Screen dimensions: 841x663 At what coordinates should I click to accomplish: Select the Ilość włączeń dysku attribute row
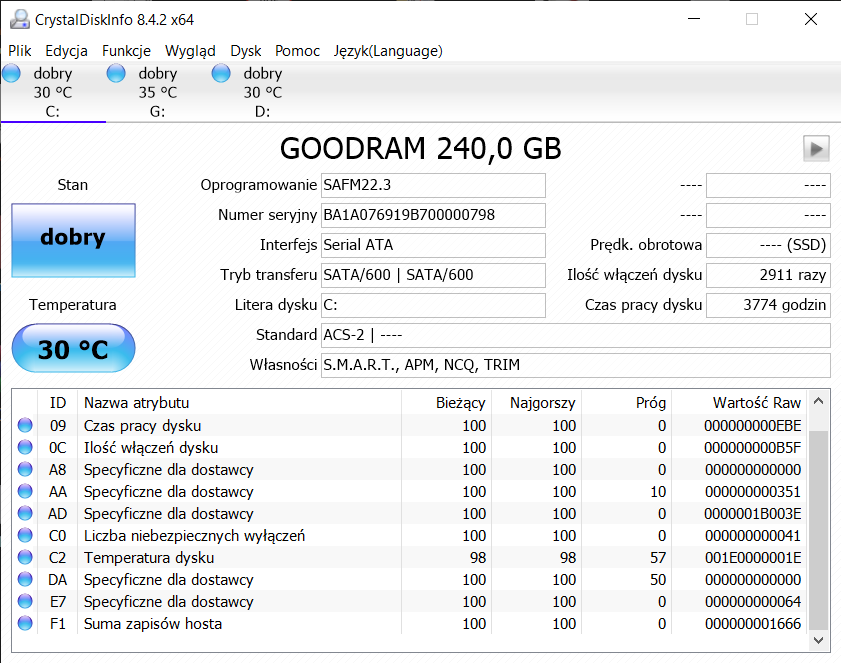[x=409, y=447]
